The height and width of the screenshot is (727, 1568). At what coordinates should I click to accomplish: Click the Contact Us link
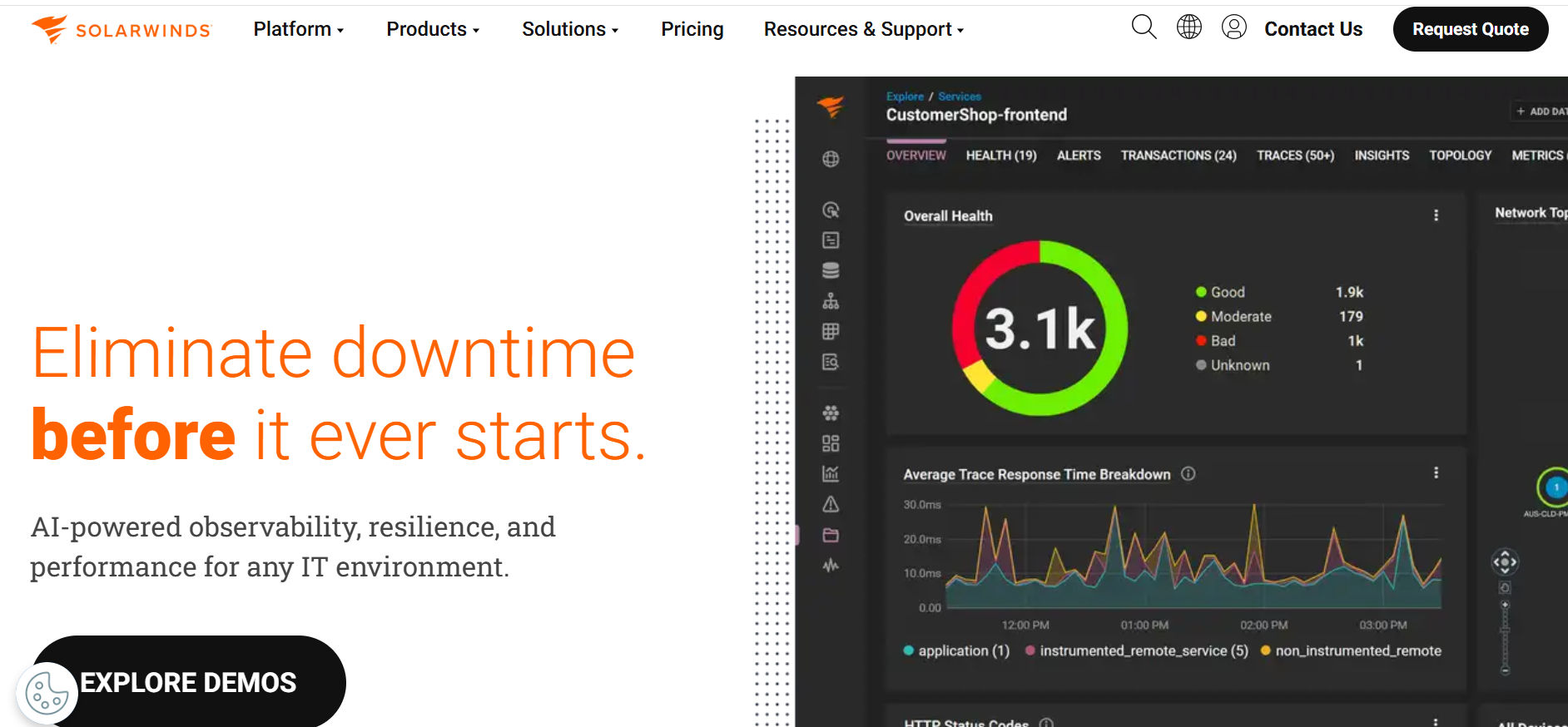[x=1313, y=29]
